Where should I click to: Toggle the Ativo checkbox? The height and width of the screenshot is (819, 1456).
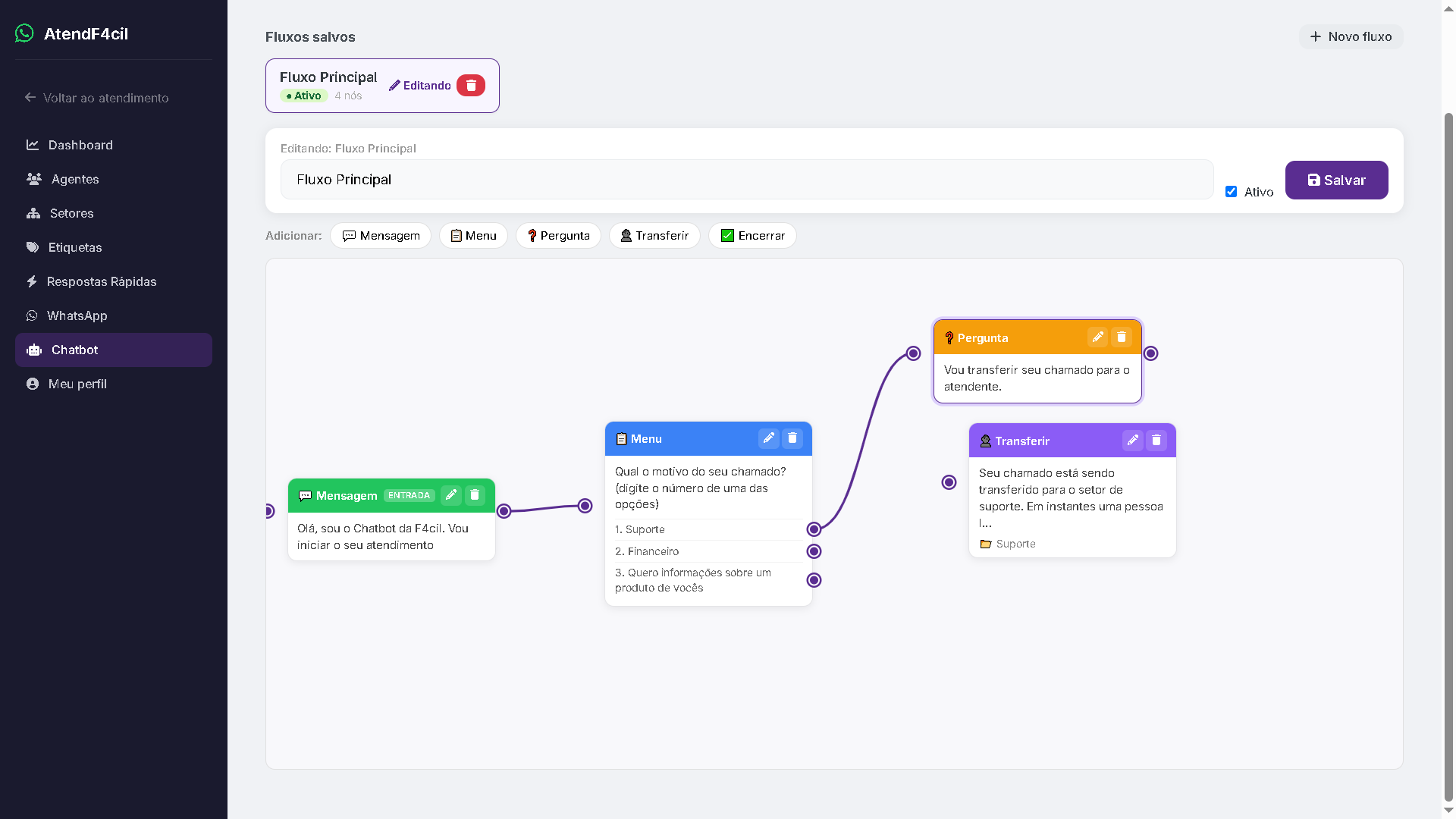coord(1231,192)
